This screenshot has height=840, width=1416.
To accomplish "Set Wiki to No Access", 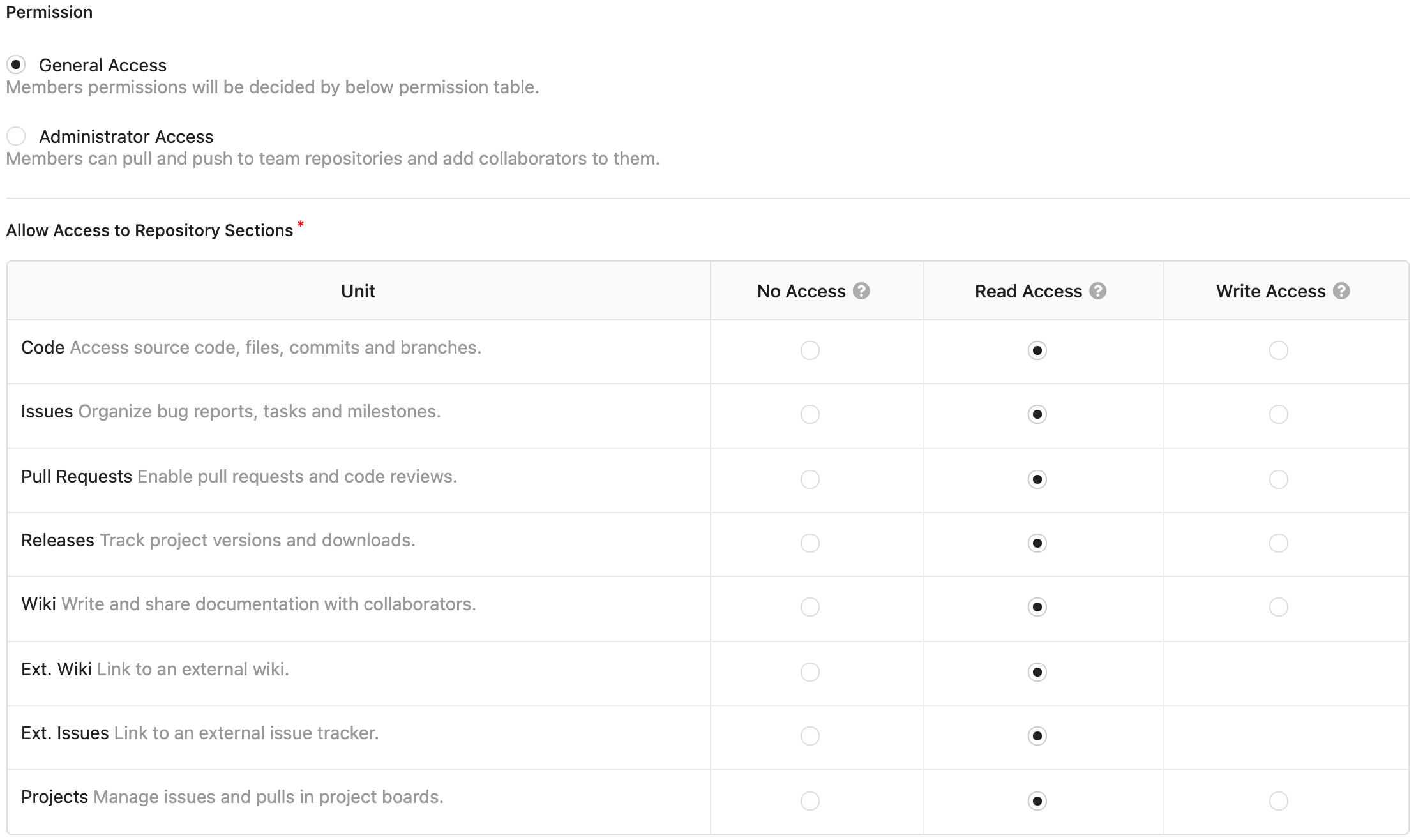I will pos(810,607).
